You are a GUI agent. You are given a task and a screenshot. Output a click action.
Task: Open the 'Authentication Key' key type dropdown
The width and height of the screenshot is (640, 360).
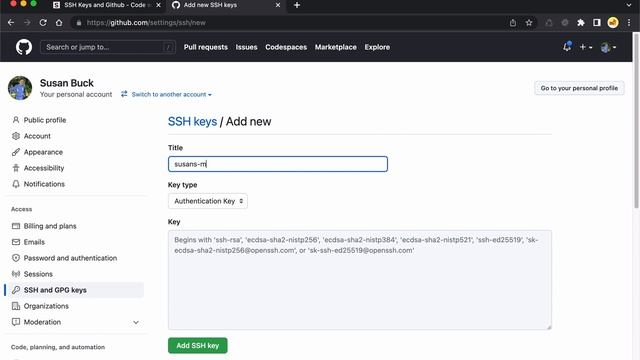pyautogui.click(x=208, y=201)
